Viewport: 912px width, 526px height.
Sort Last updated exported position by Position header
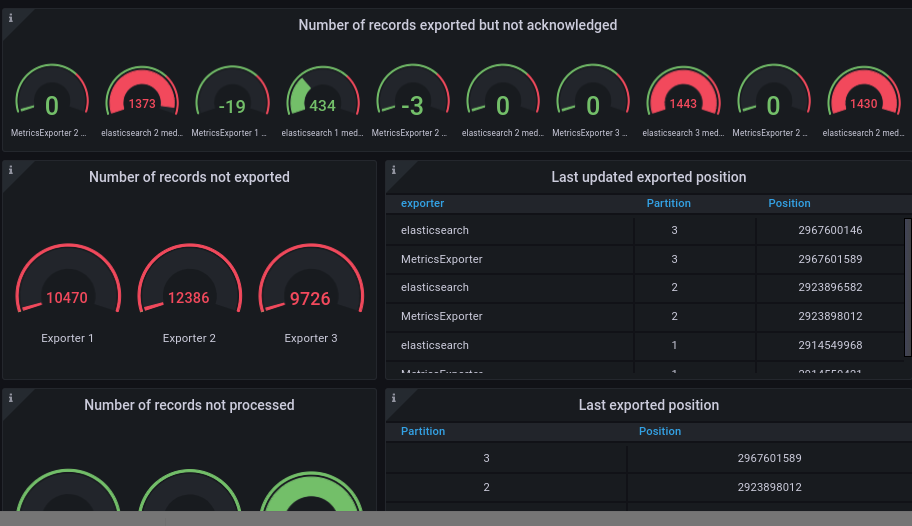click(x=789, y=203)
